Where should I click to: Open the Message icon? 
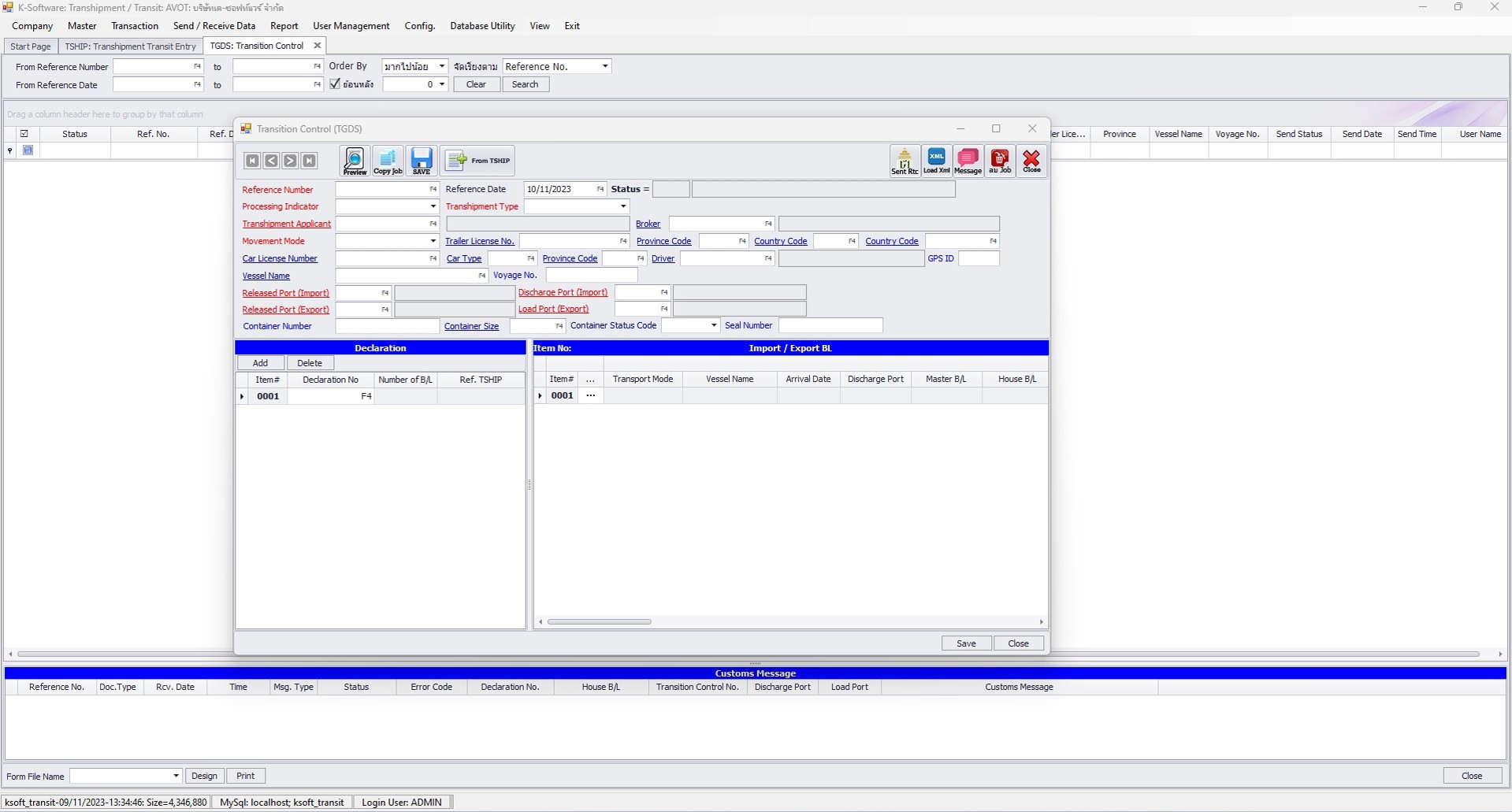(x=968, y=161)
